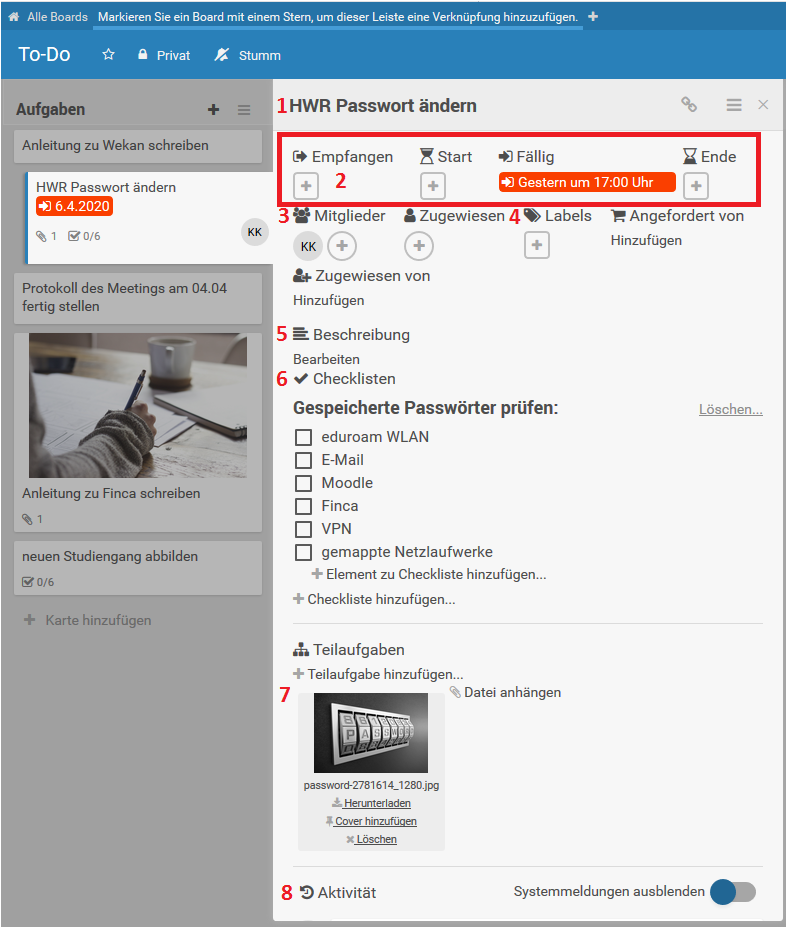
Task: Add a new card with plus icon in Aufgaben
Action: coord(213,110)
